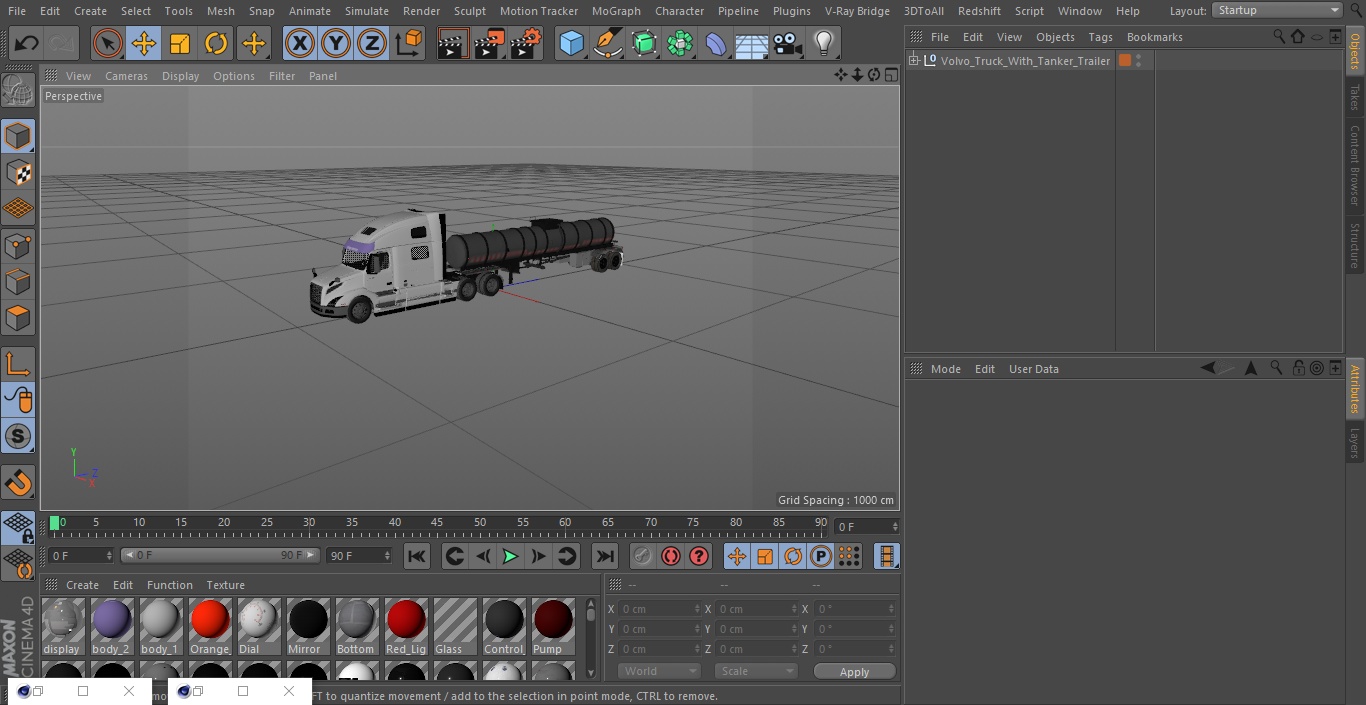Open the MoGraph menu
Screen dimensions: 1366x705
click(616, 11)
